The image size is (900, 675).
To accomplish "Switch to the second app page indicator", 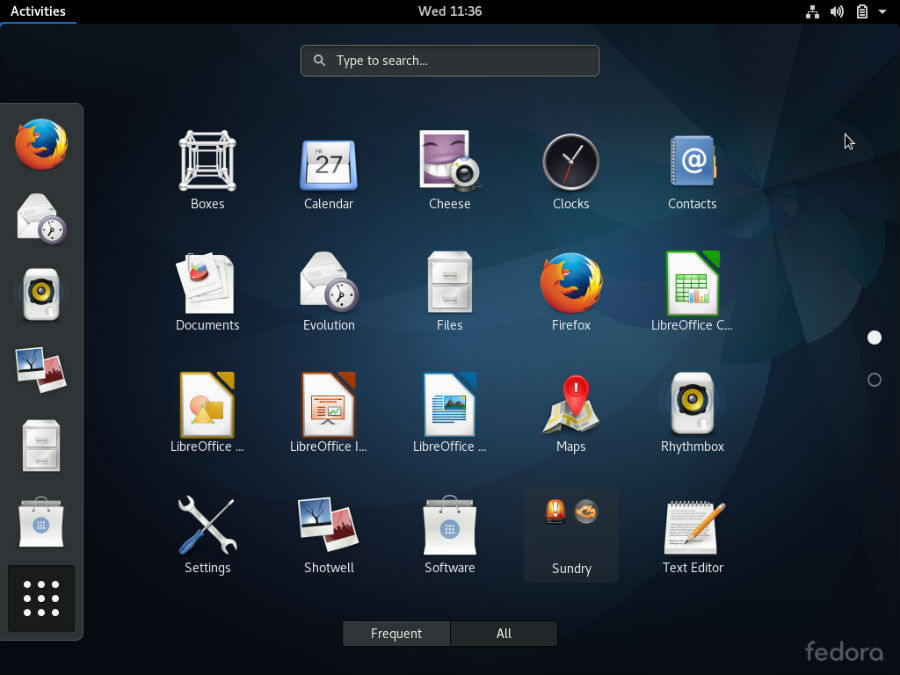I will point(874,380).
